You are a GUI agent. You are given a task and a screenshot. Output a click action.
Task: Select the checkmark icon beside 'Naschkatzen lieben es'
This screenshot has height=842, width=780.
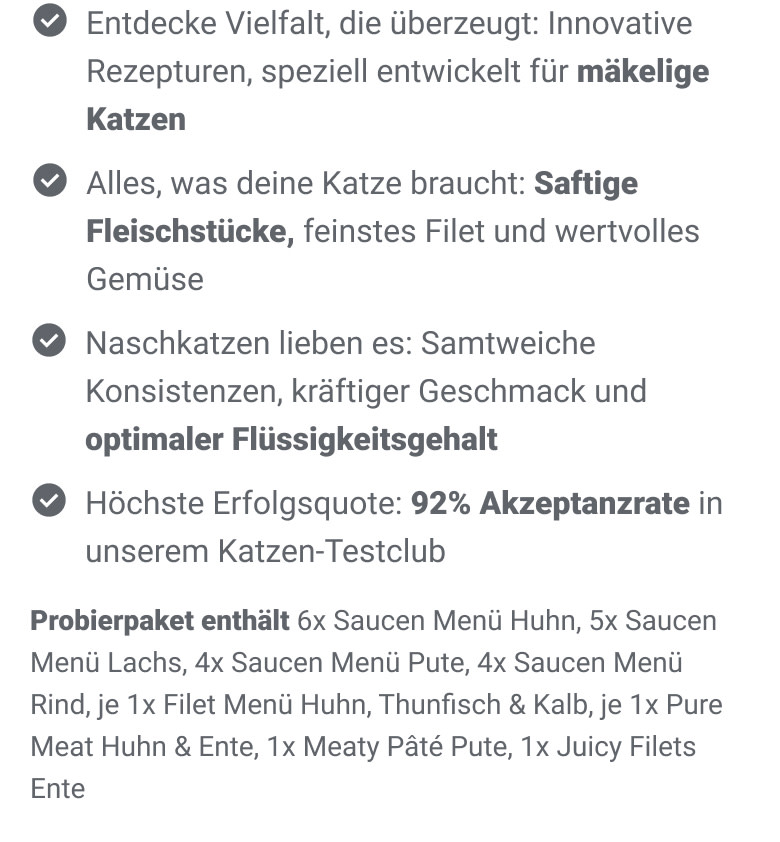pos(49,340)
